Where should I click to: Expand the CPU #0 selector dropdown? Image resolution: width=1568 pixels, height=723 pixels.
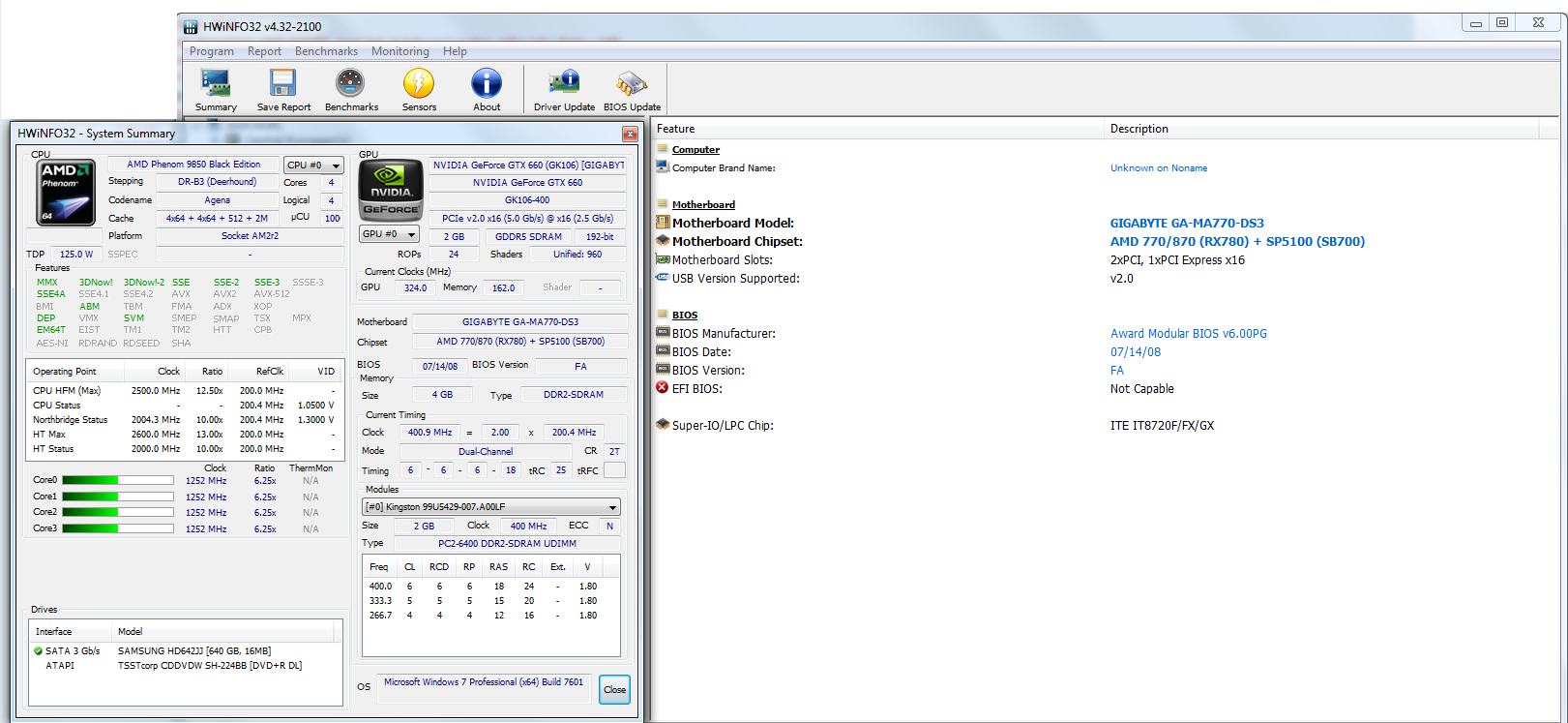click(x=314, y=166)
